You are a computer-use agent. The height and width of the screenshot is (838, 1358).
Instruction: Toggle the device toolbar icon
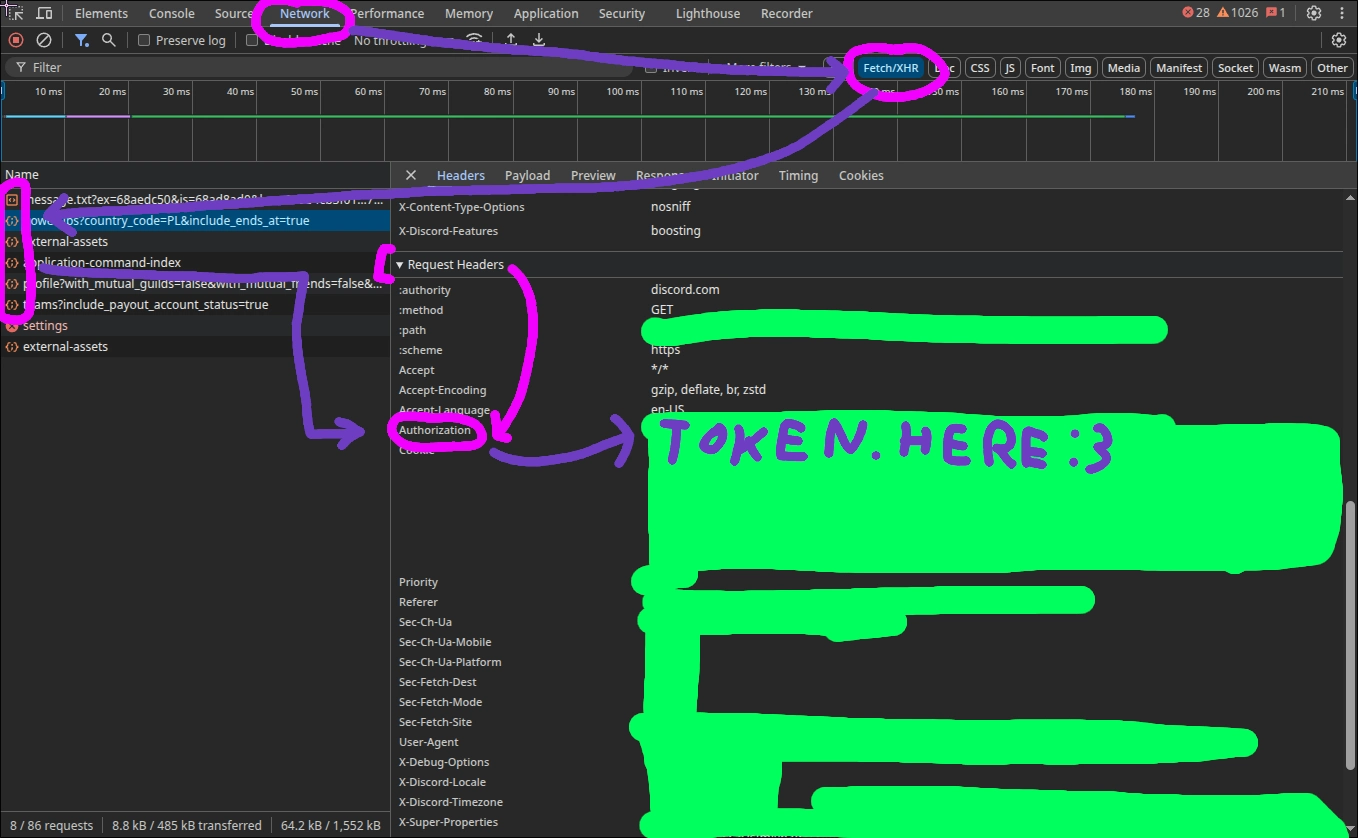(x=45, y=13)
